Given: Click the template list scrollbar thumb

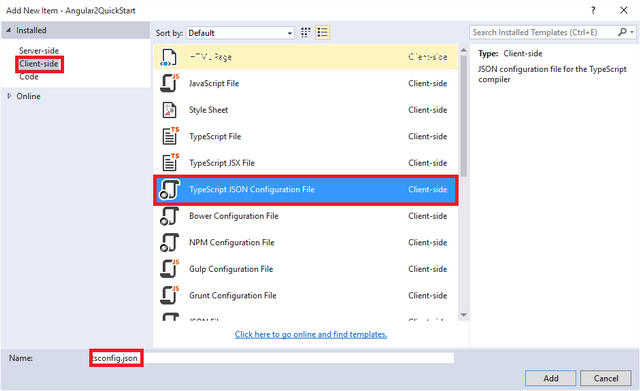Looking at the screenshot, I should point(464,116).
